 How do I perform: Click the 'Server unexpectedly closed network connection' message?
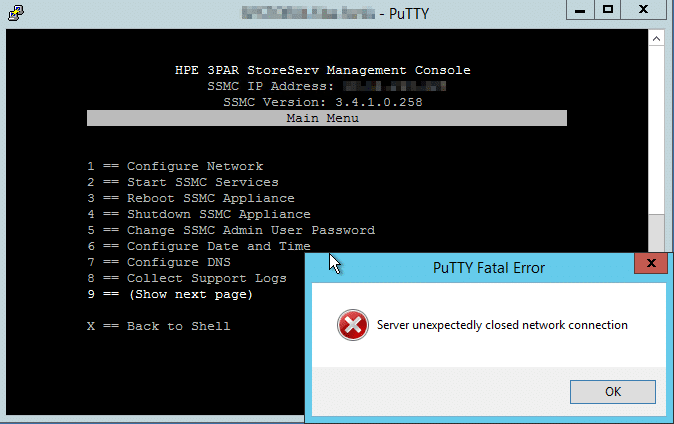(x=502, y=325)
